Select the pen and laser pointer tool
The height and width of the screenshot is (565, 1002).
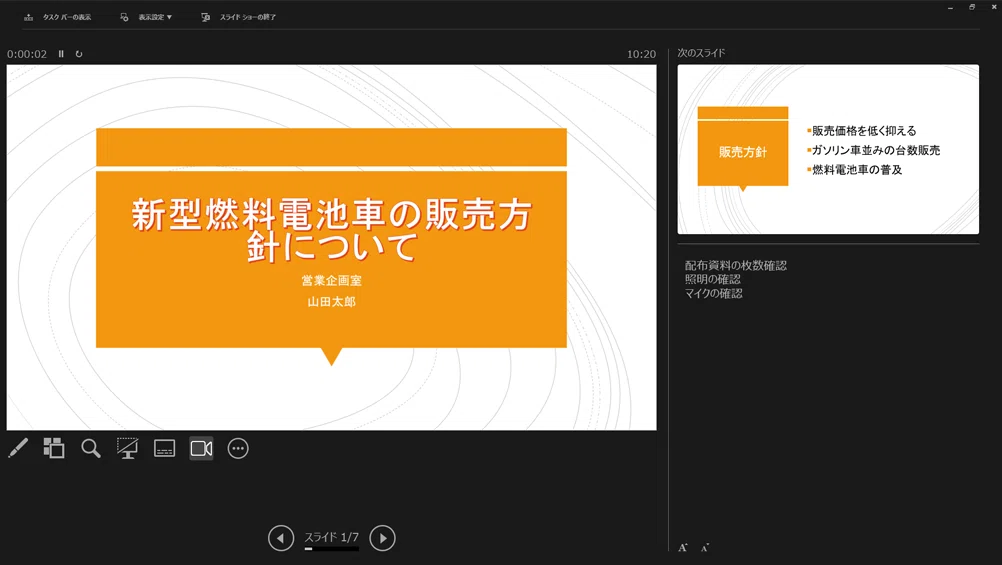[18, 448]
